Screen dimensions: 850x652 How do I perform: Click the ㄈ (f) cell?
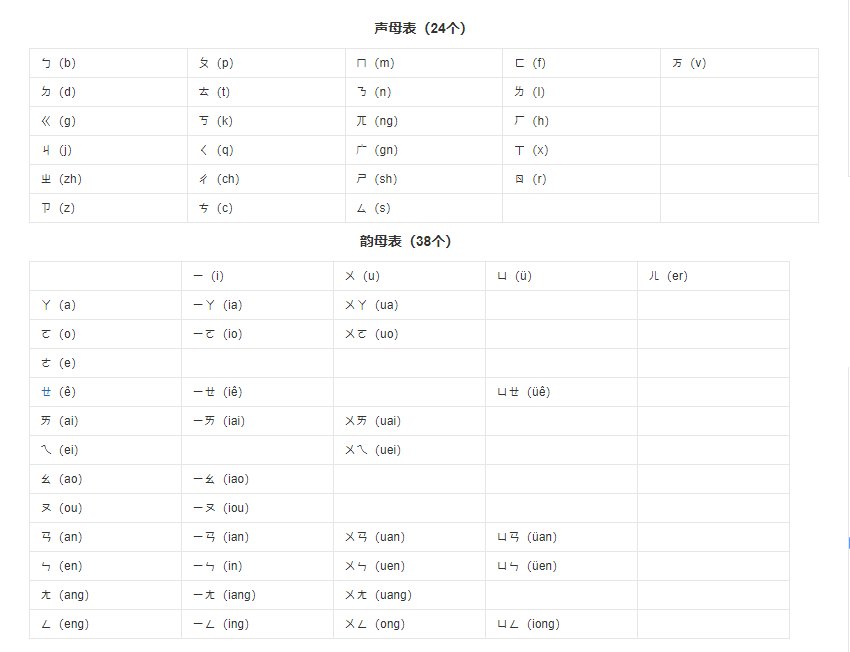581,63
